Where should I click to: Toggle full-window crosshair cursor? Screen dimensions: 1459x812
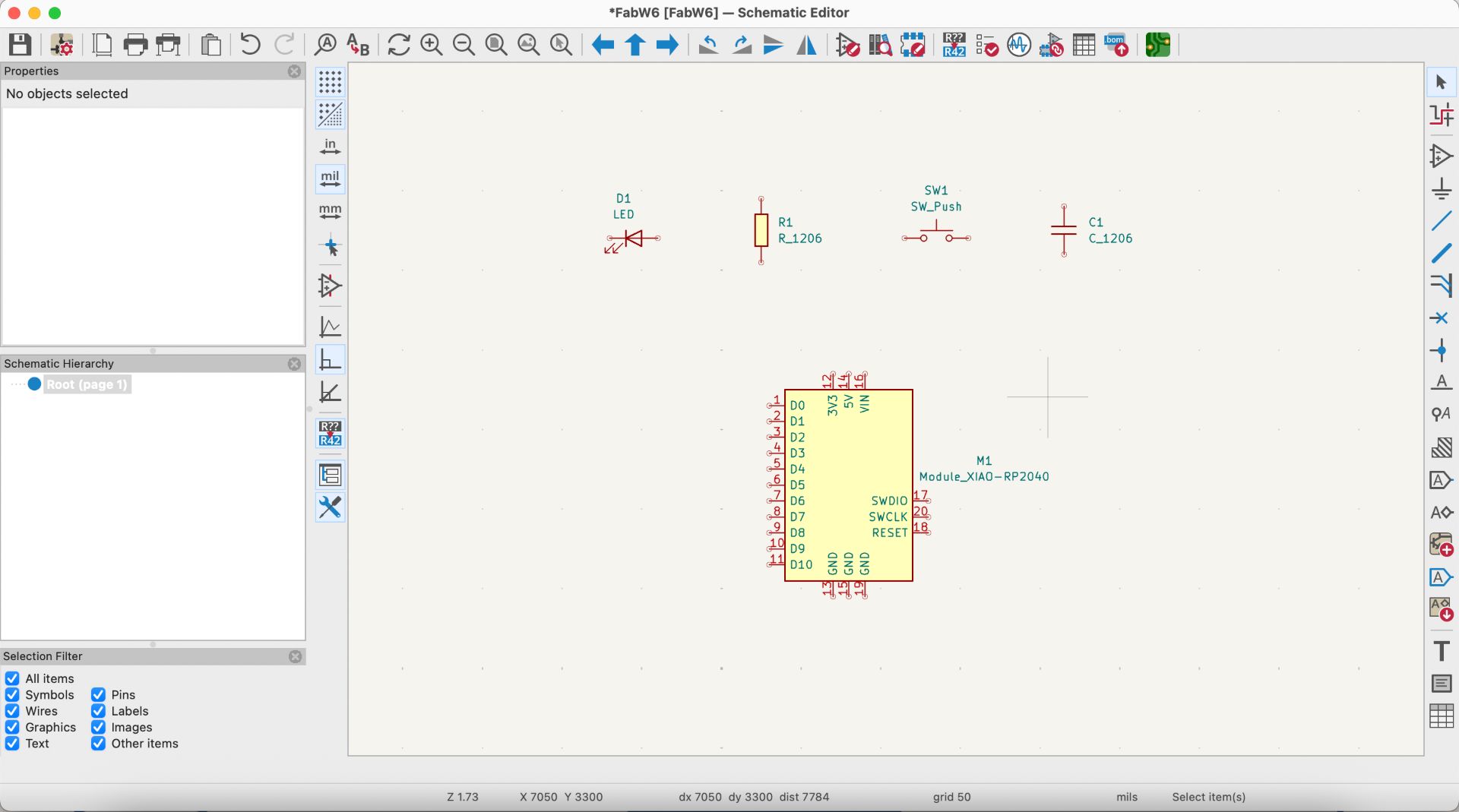[330, 246]
